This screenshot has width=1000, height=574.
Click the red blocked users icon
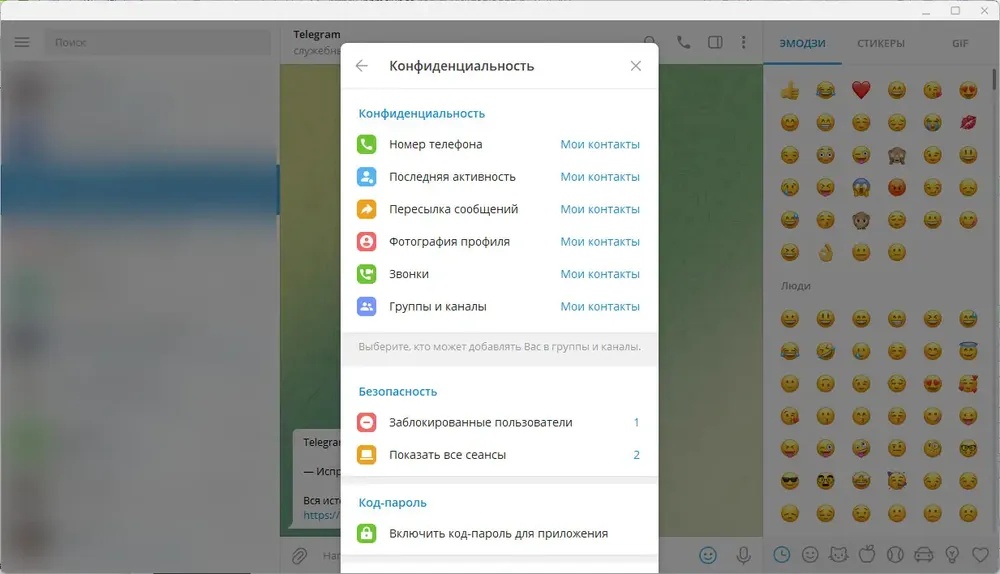[x=367, y=422]
